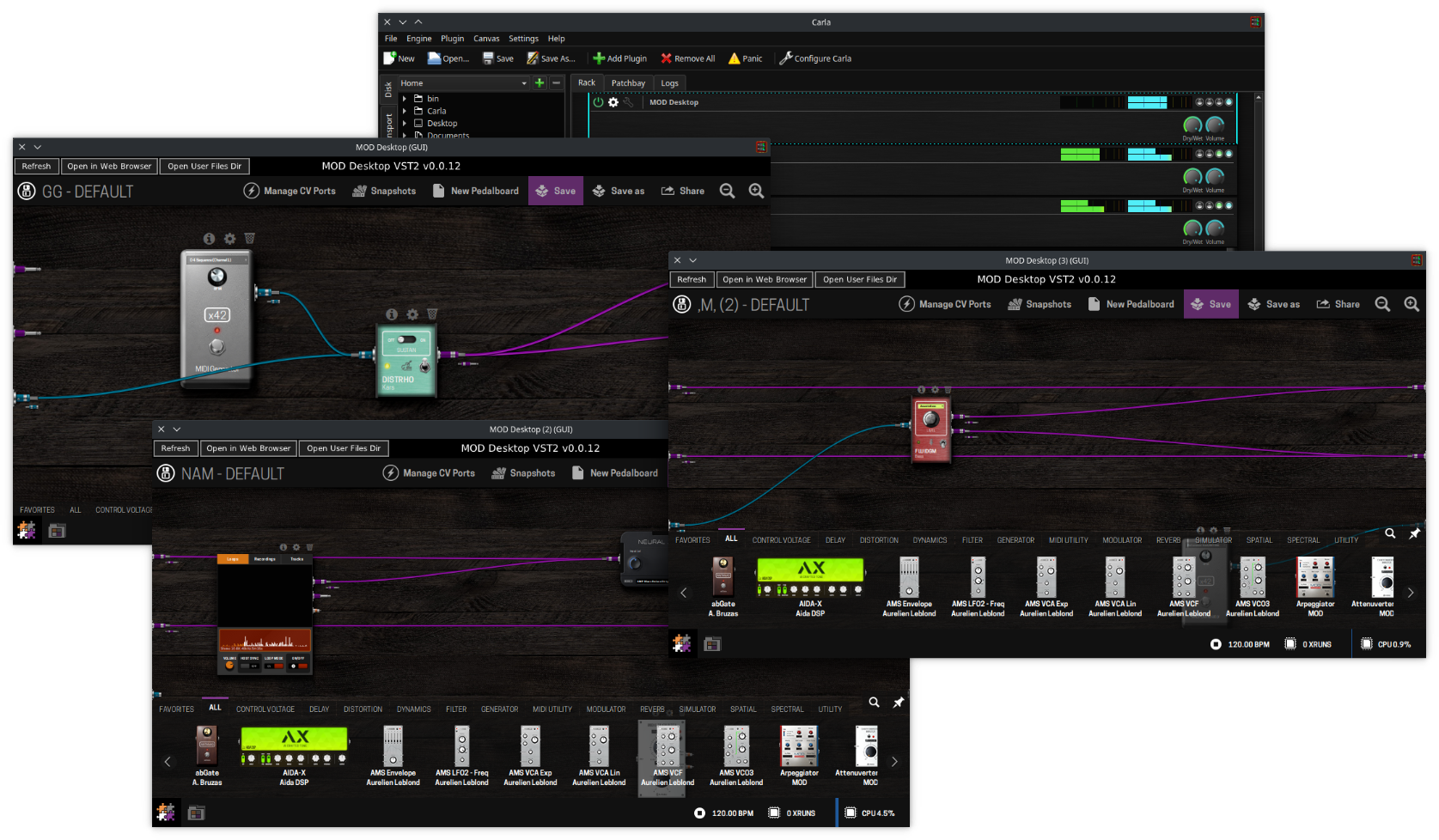1439x840 pixels.
Task: Adjust Dry/Wet knob of MOD Desktop rack plugin
Action: 1192,125
